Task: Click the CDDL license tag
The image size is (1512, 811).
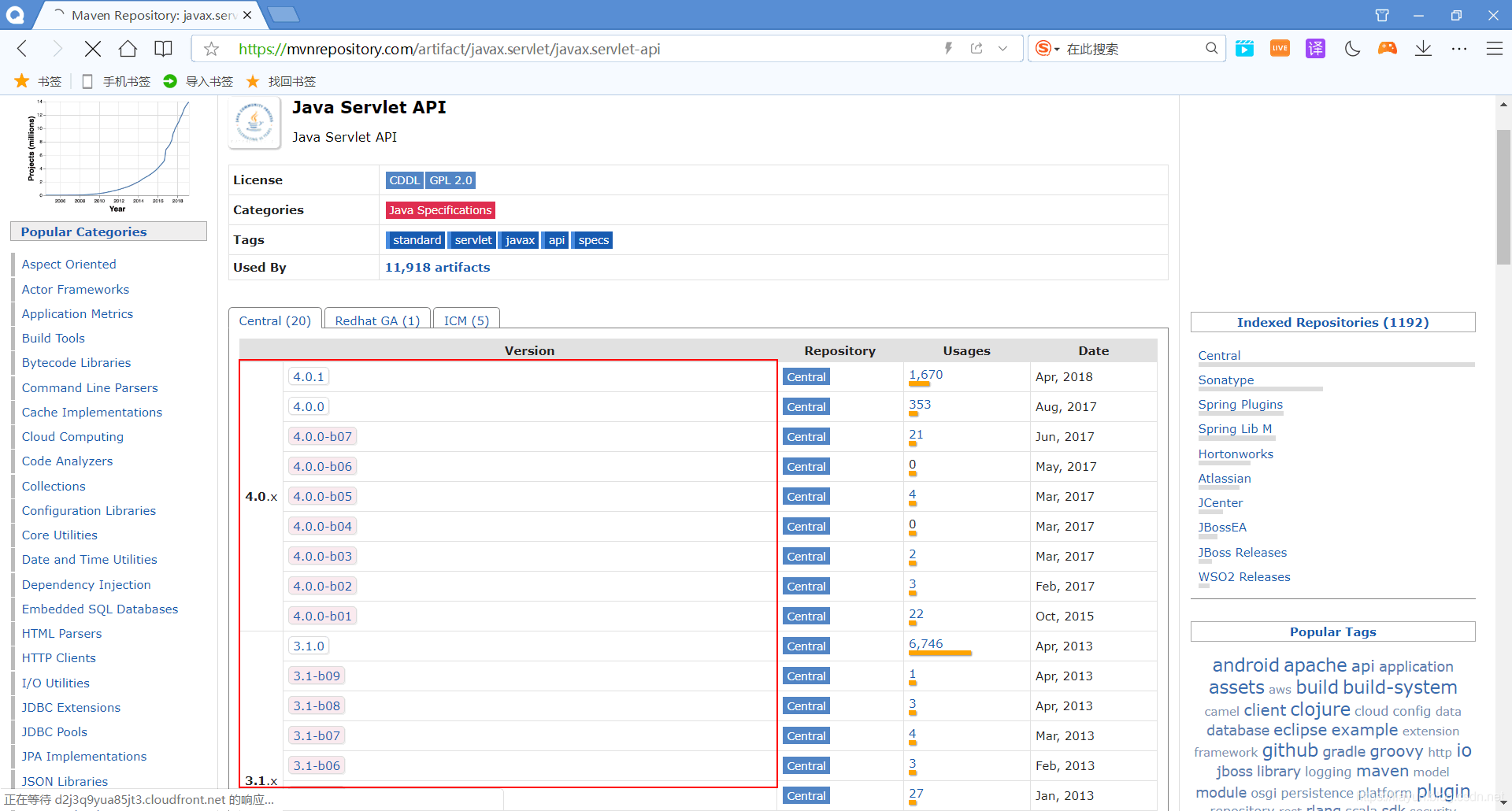Action: (x=404, y=180)
